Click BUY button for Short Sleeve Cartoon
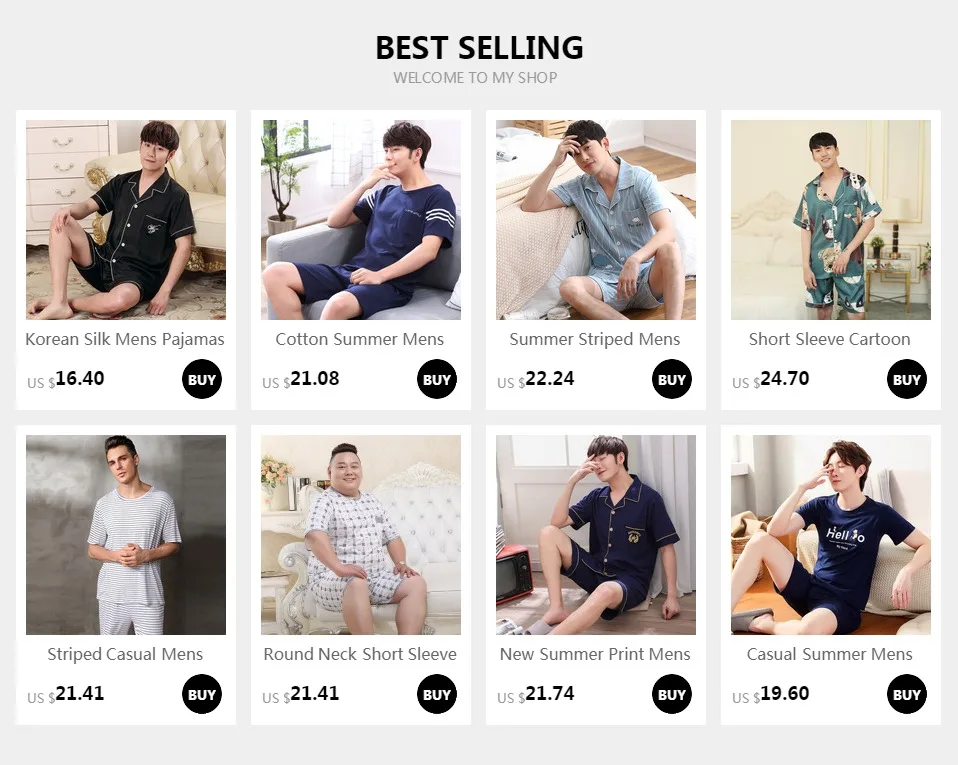 tap(907, 379)
